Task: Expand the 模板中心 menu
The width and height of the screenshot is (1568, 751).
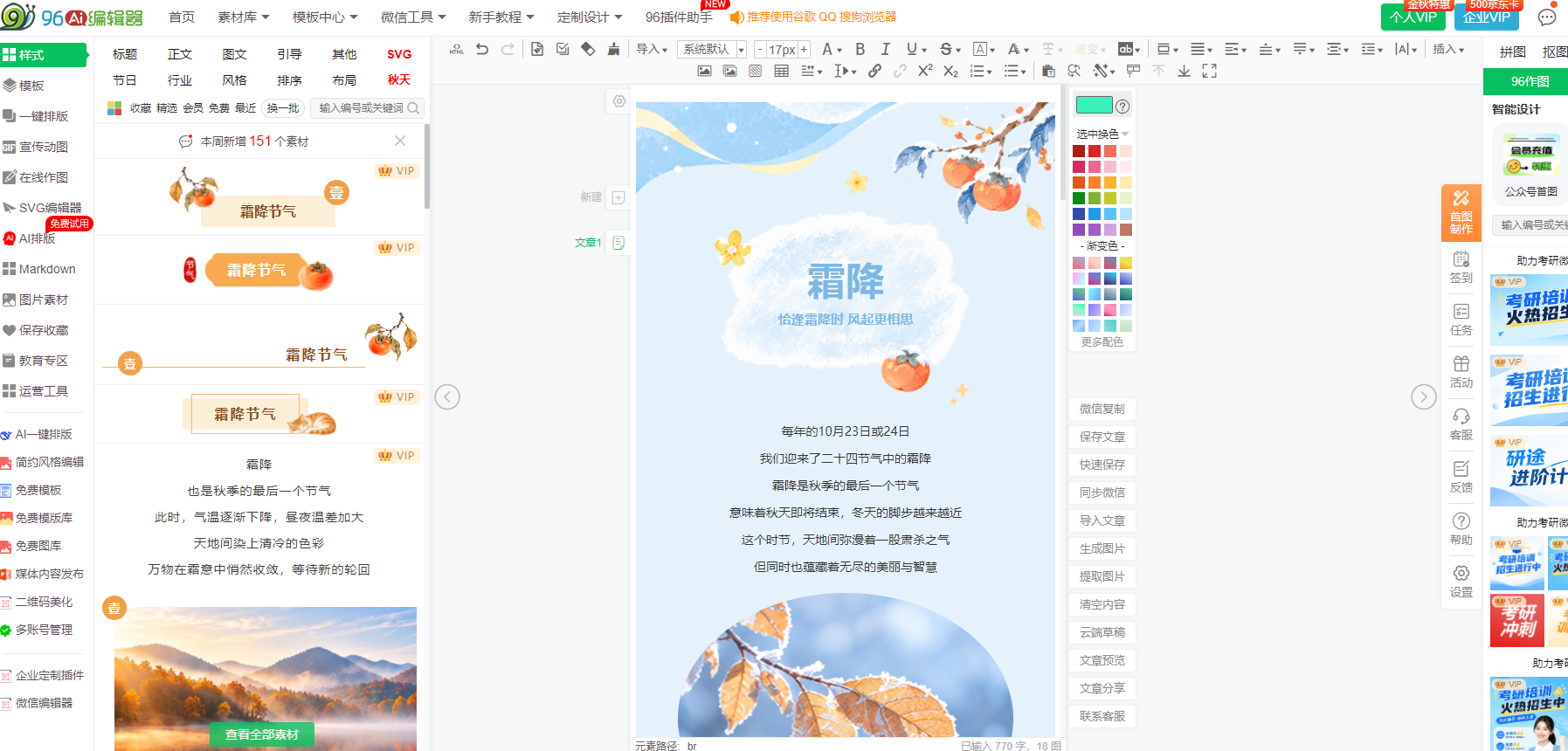Action: pyautogui.click(x=325, y=17)
